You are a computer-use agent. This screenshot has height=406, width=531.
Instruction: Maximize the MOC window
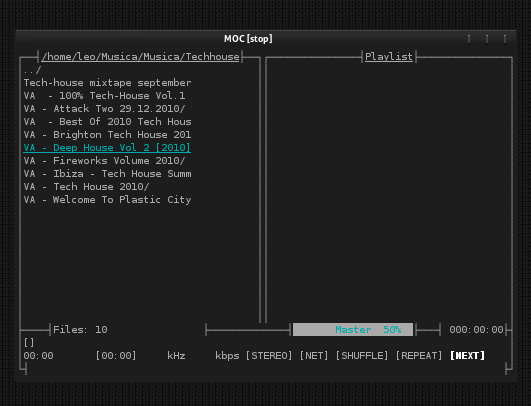pyautogui.click(x=487, y=39)
